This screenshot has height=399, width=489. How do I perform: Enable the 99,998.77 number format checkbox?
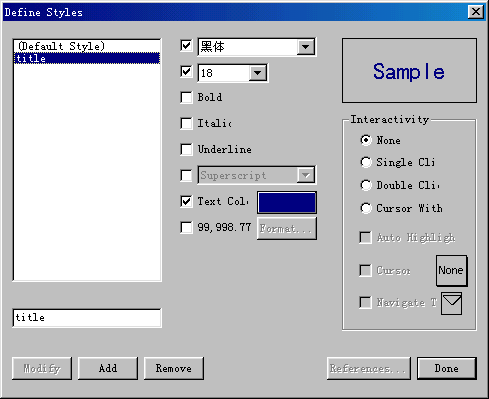pyautogui.click(x=186, y=228)
